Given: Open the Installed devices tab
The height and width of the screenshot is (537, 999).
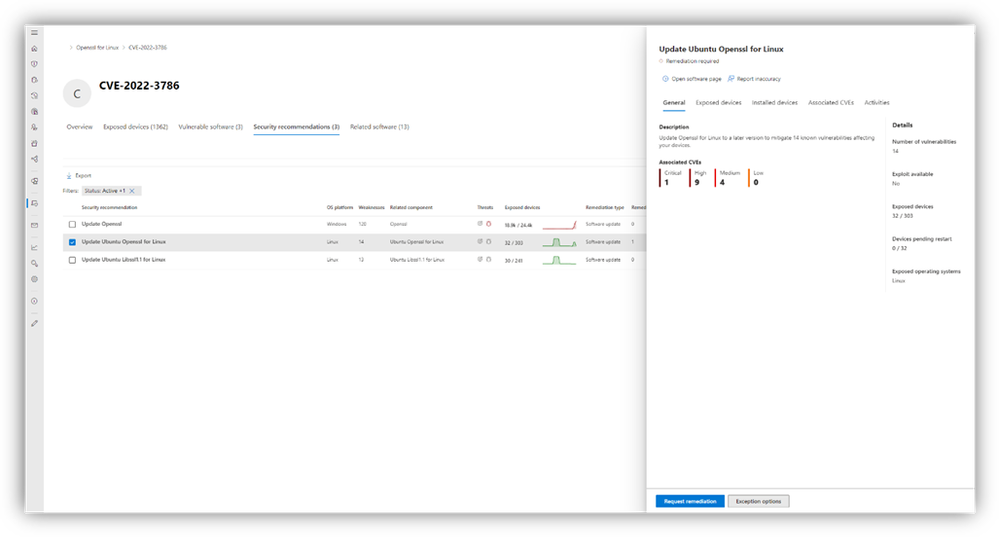Looking at the screenshot, I should tap(775, 103).
